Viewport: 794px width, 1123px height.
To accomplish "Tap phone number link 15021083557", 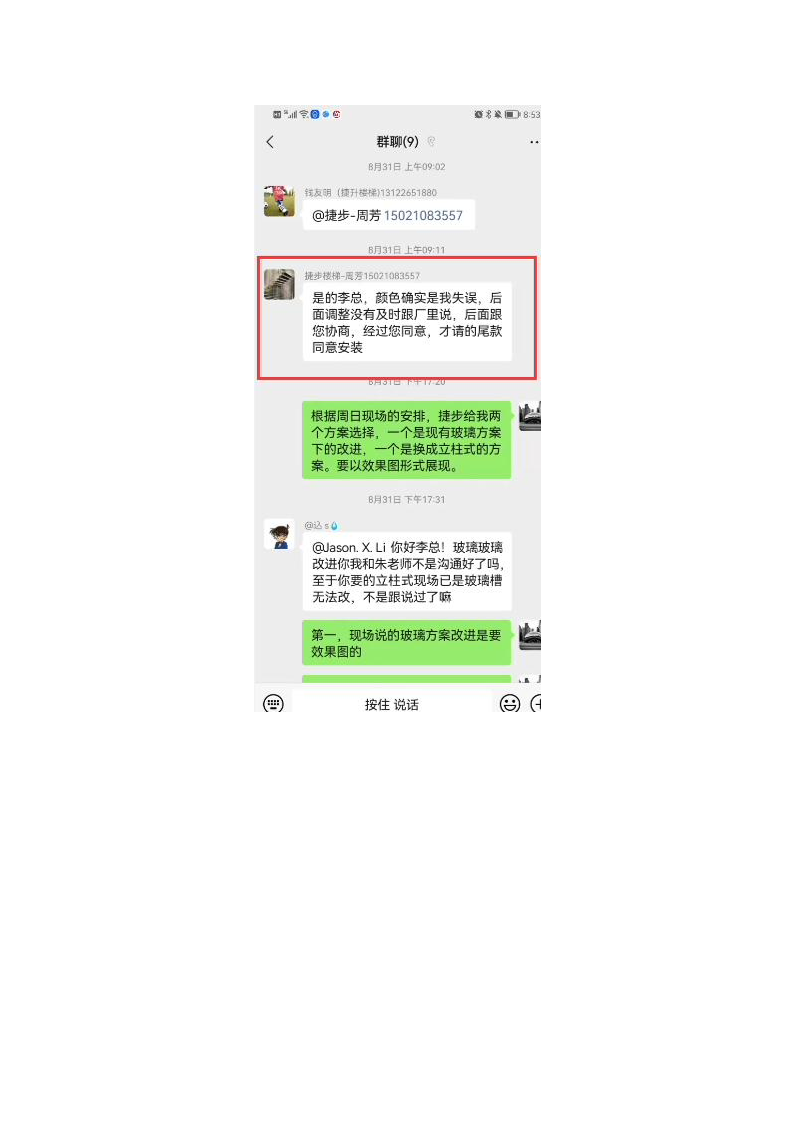I will pyautogui.click(x=423, y=216).
